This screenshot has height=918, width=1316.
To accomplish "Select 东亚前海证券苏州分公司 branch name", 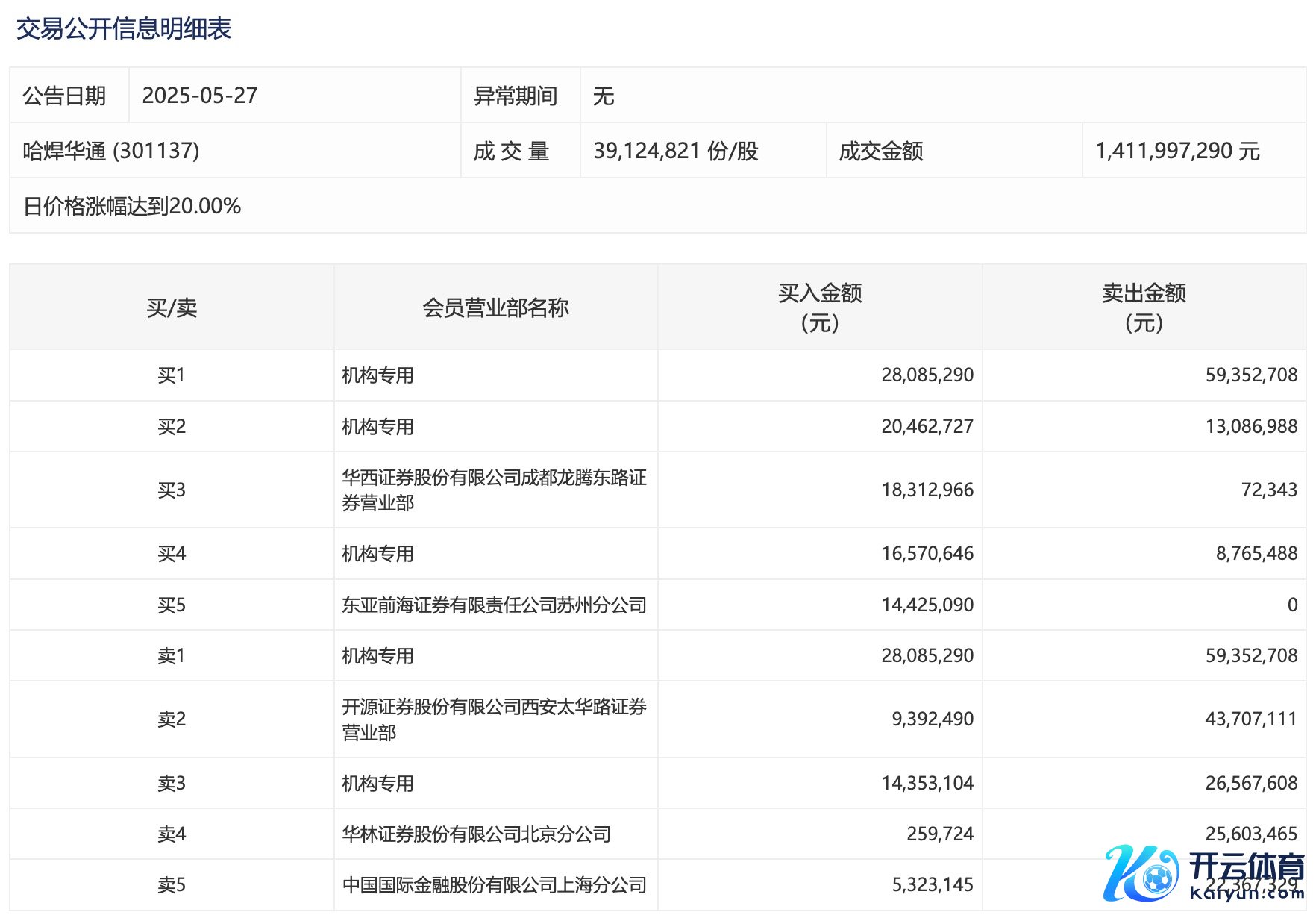I will (493, 605).
